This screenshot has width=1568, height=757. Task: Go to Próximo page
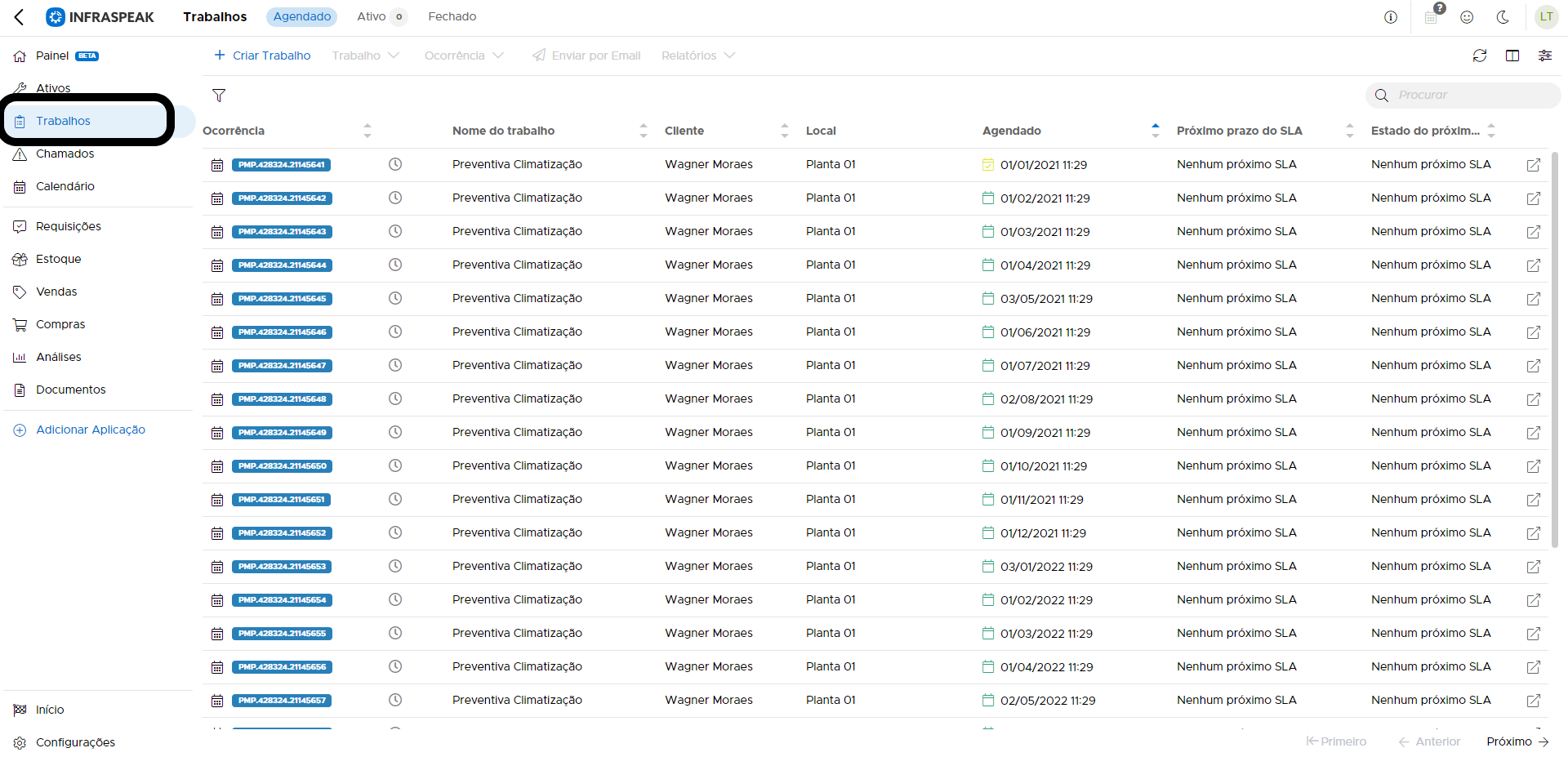[x=1517, y=741]
